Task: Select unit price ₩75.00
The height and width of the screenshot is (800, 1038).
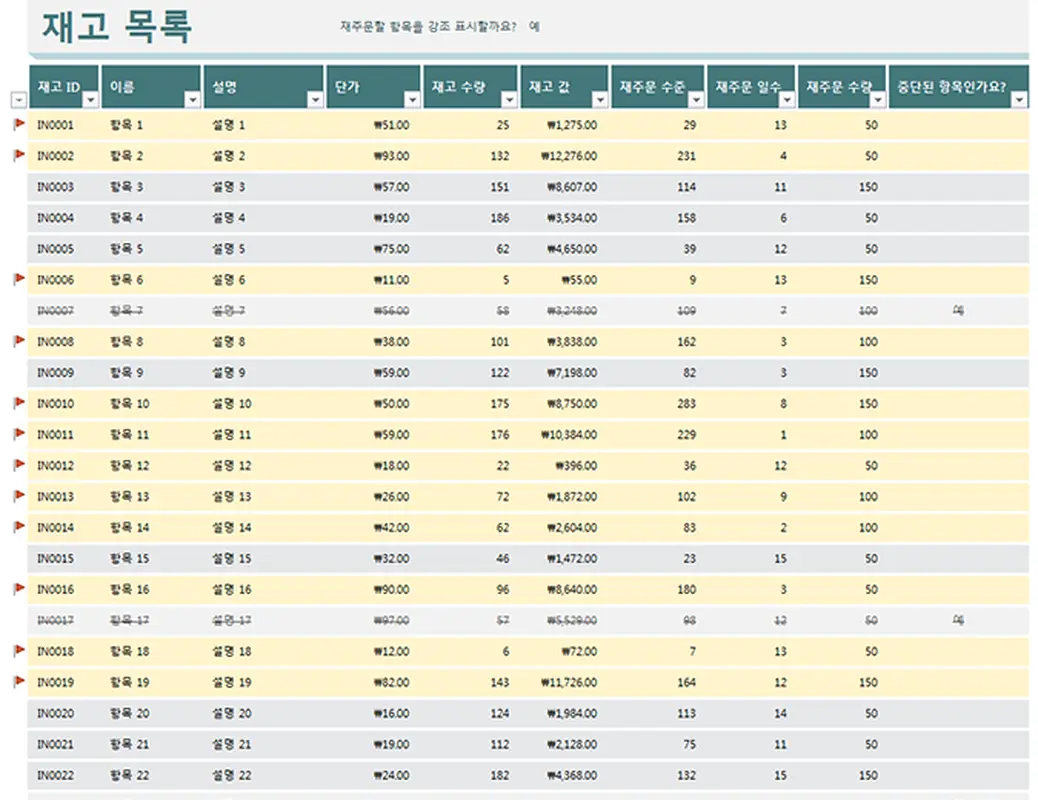Action: [x=391, y=249]
